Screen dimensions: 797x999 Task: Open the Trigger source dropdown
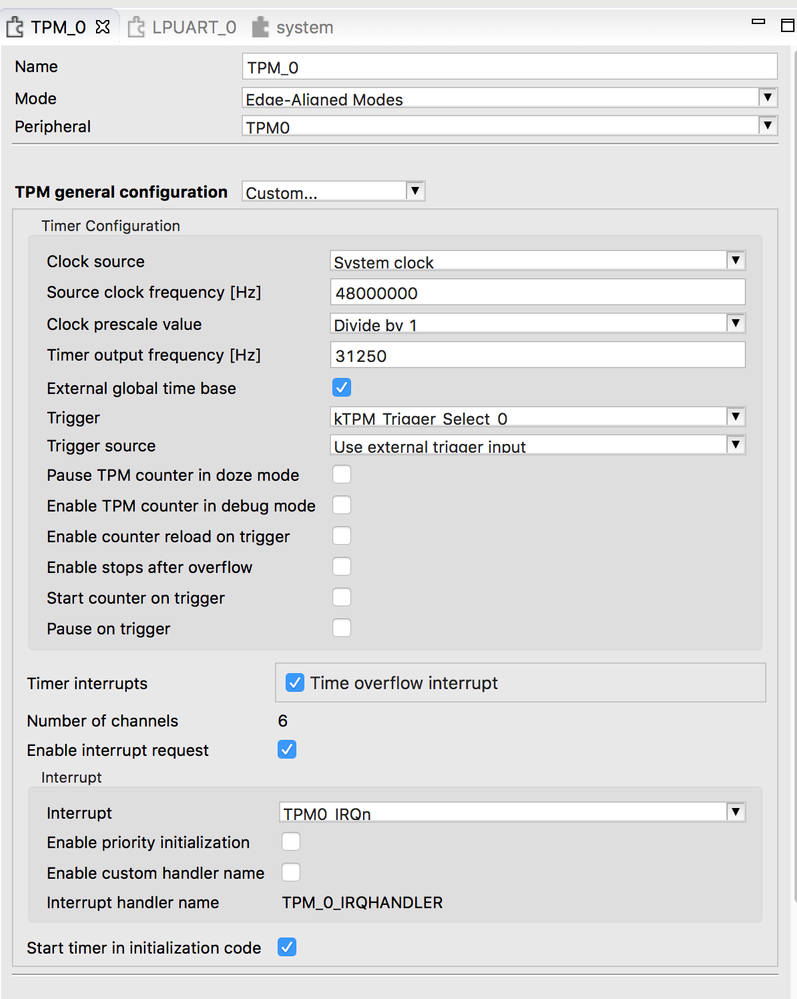tap(735, 445)
